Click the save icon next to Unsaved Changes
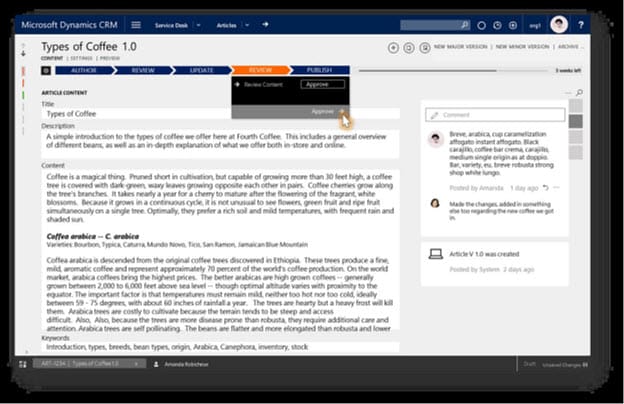 pos(585,365)
